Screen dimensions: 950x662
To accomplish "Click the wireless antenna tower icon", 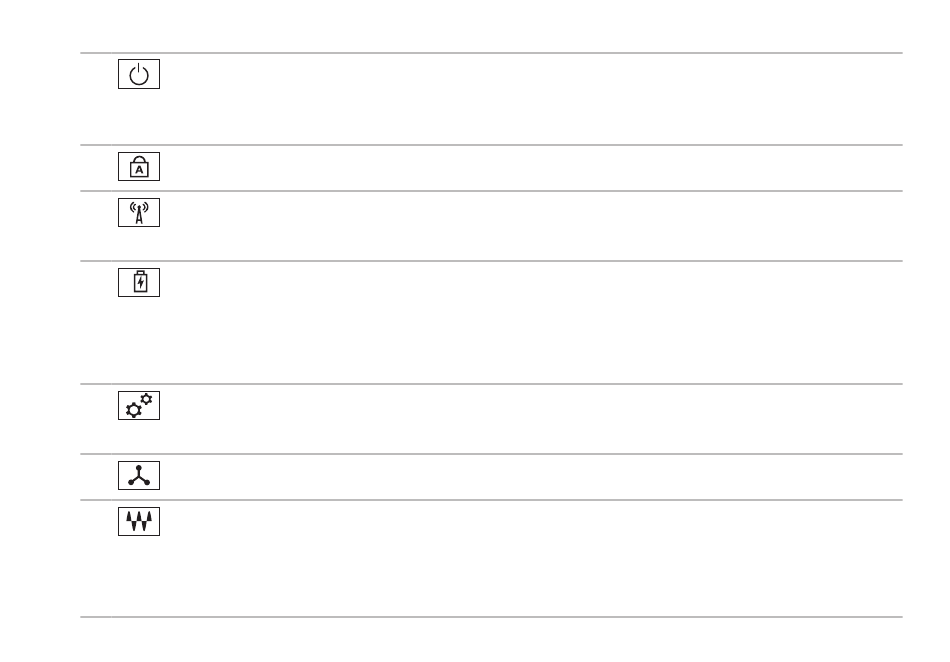I will click(139, 213).
